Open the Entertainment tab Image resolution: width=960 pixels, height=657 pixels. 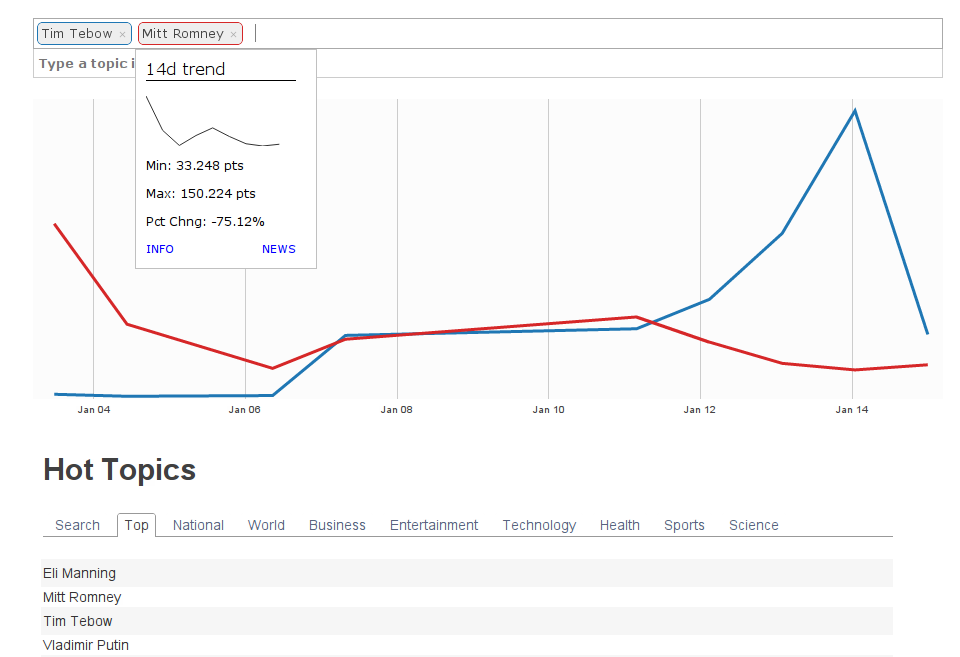(434, 525)
